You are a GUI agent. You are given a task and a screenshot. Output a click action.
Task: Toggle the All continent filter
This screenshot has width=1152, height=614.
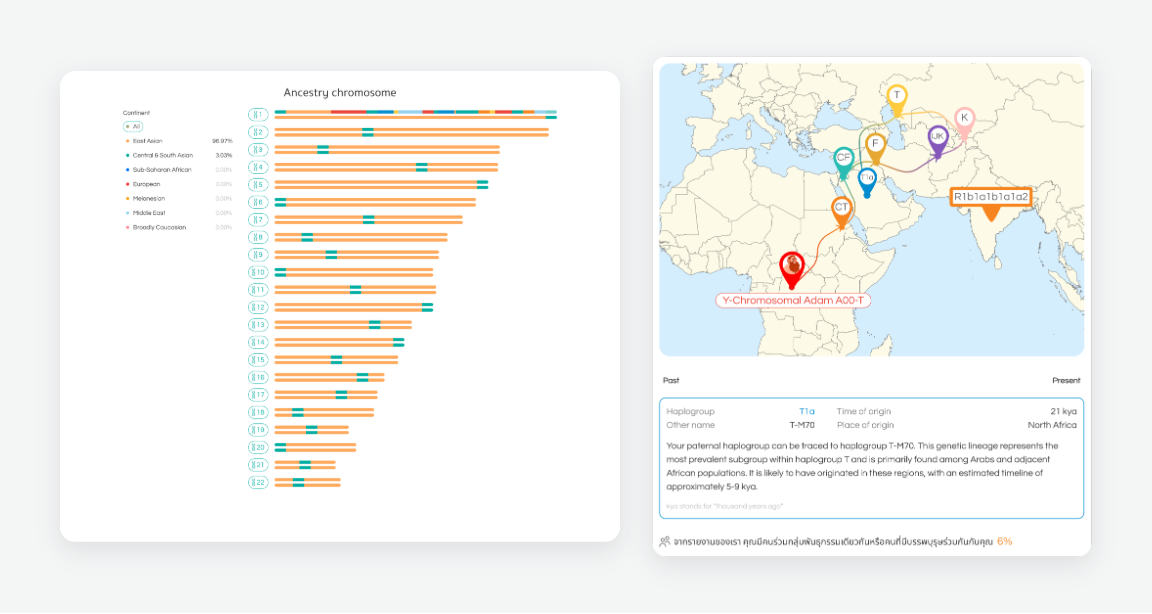pos(133,127)
